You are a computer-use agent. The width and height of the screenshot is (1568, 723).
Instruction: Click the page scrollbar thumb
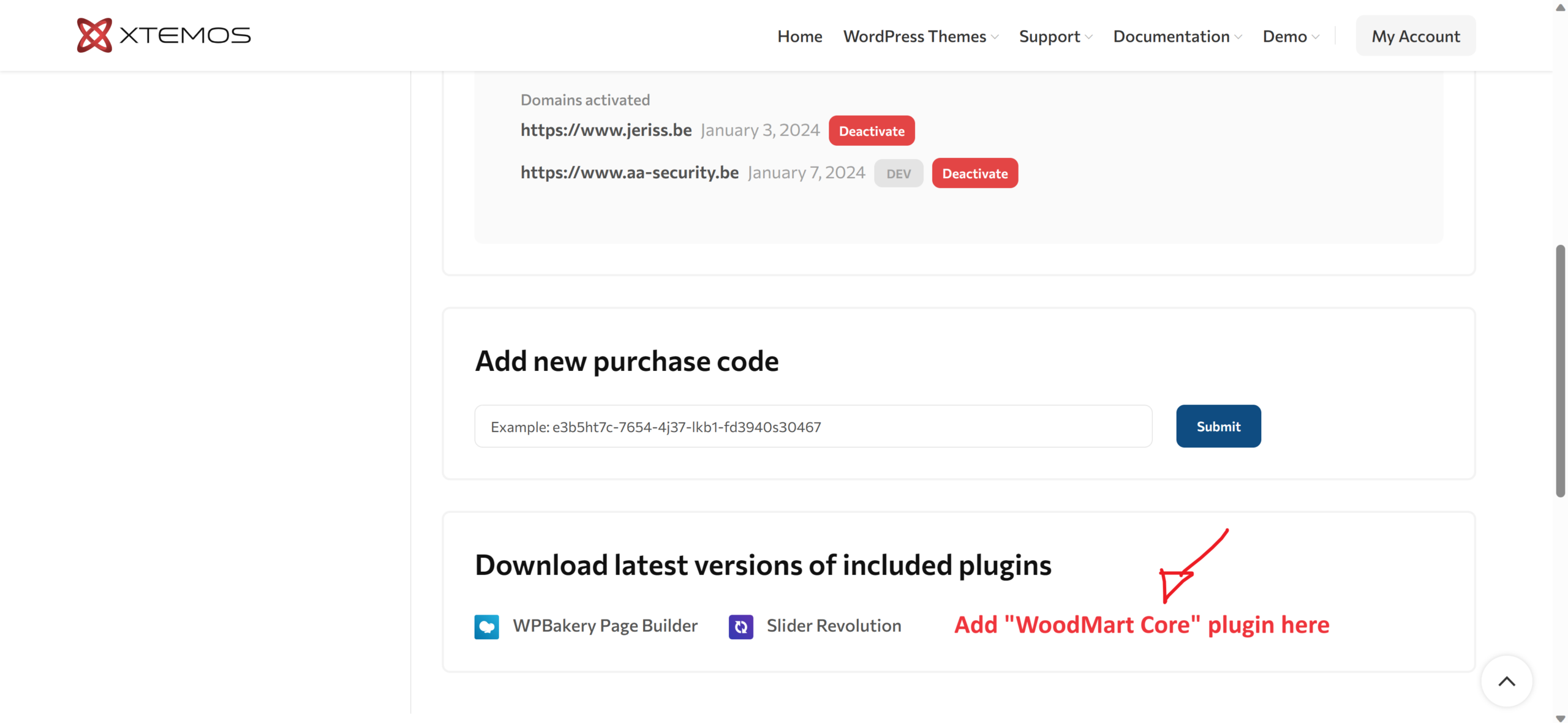point(1560,370)
